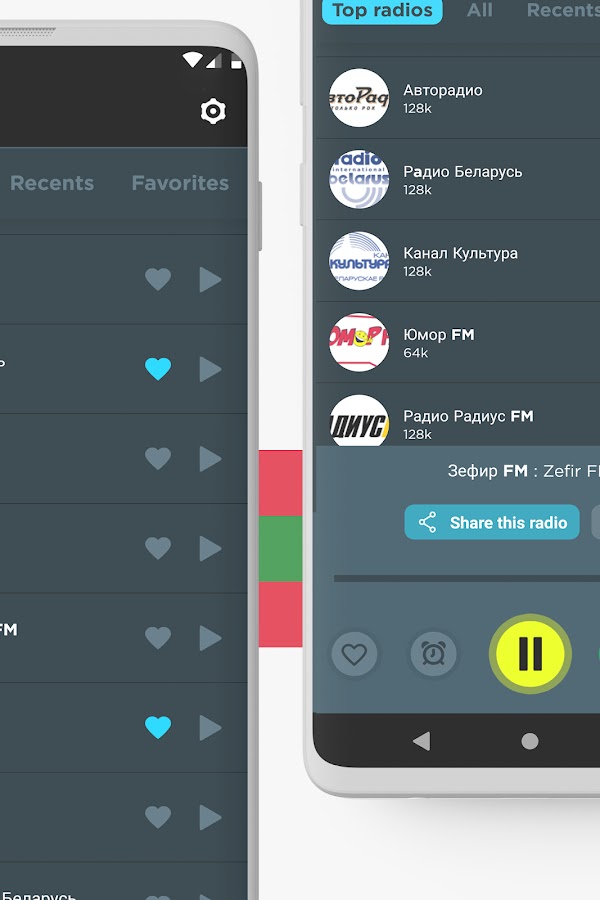Play the first station in the list
The image size is (600, 900).
click(x=210, y=279)
